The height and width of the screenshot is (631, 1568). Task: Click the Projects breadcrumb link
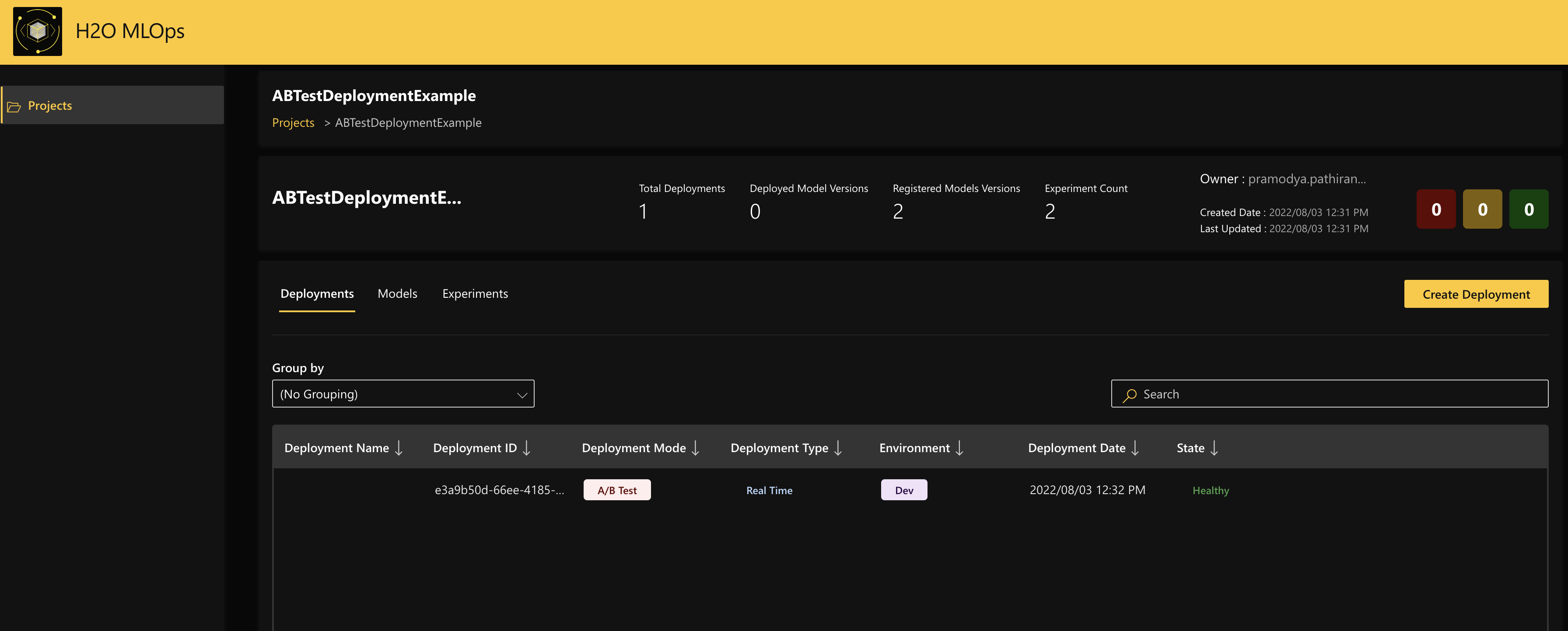pyautogui.click(x=293, y=123)
